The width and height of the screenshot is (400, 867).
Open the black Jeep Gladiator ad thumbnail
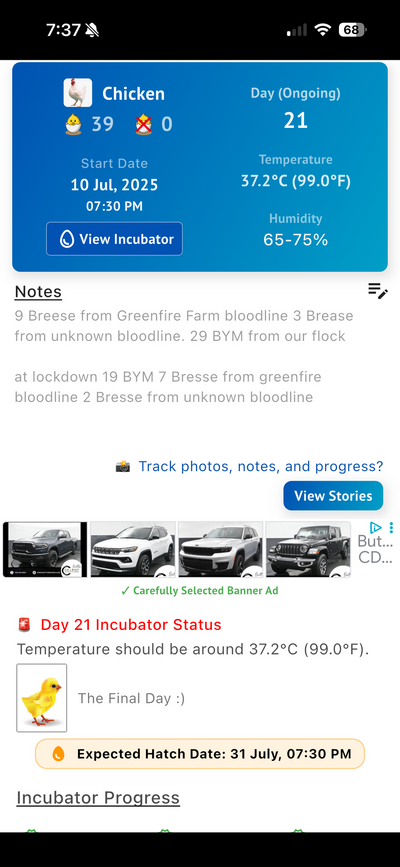point(308,550)
